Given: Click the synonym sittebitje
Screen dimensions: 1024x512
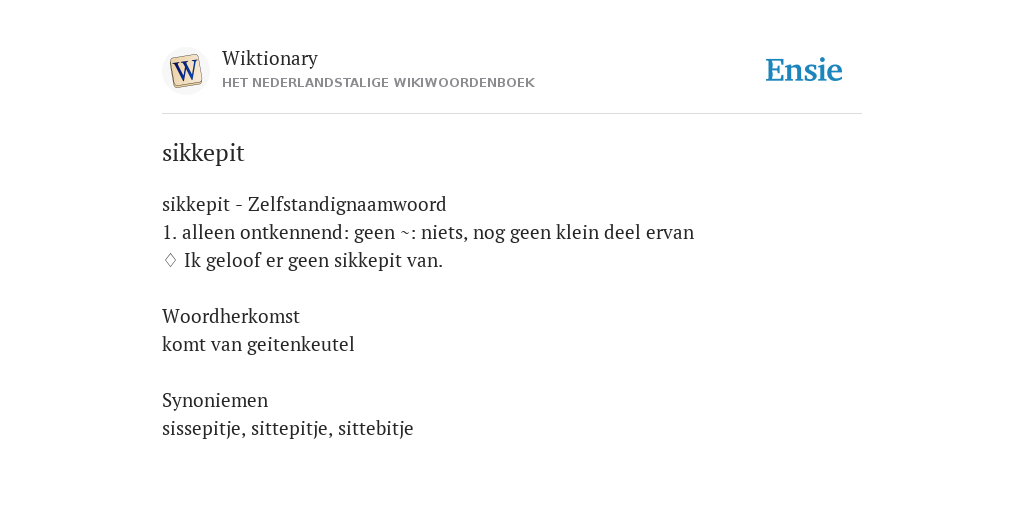Looking at the screenshot, I should [376, 428].
